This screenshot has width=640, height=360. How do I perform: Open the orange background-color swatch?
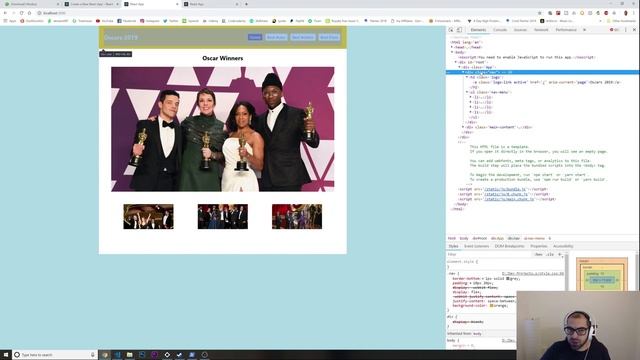click(x=491, y=305)
